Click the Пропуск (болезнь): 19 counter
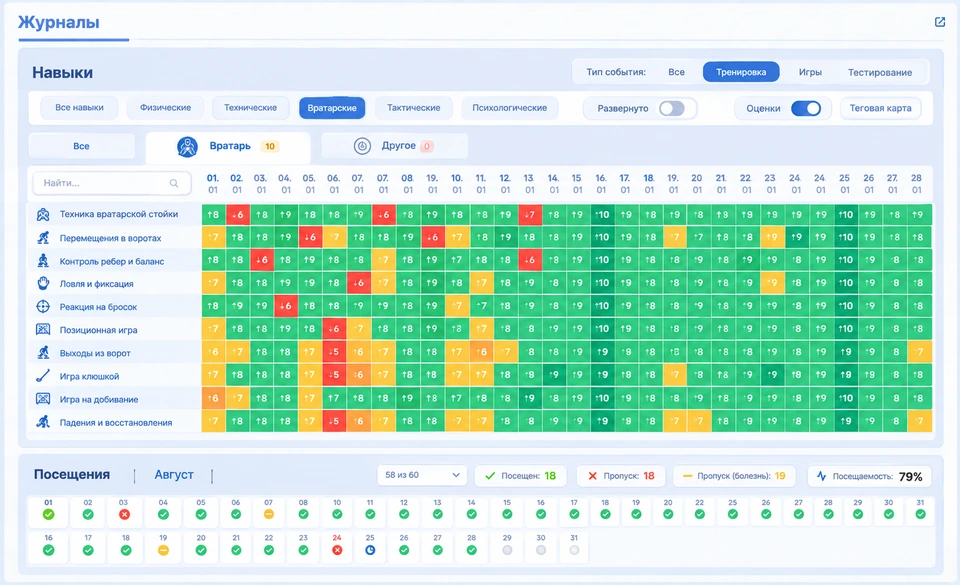The image size is (960, 585). pyautogui.click(x=734, y=475)
